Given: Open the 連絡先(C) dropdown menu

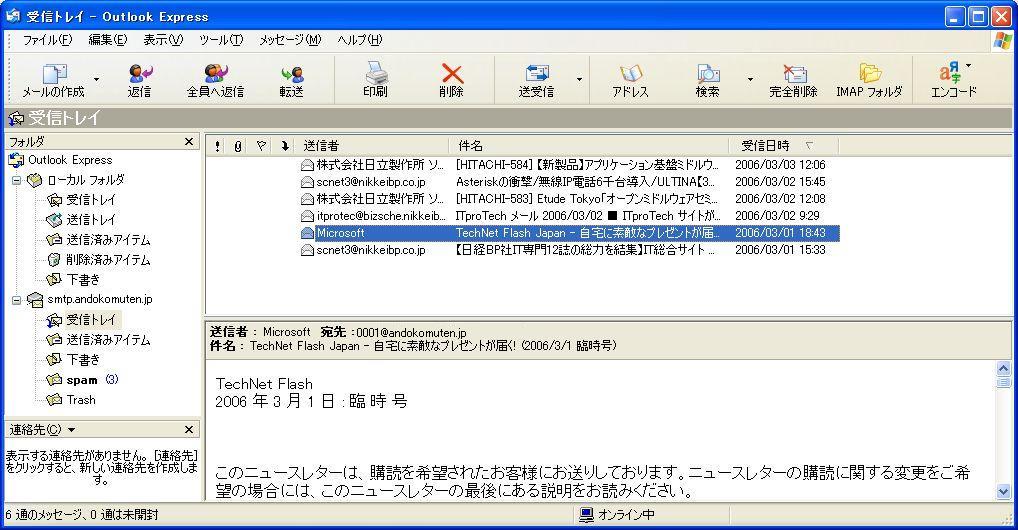Looking at the screenshot, I should [x=42, y=429].
